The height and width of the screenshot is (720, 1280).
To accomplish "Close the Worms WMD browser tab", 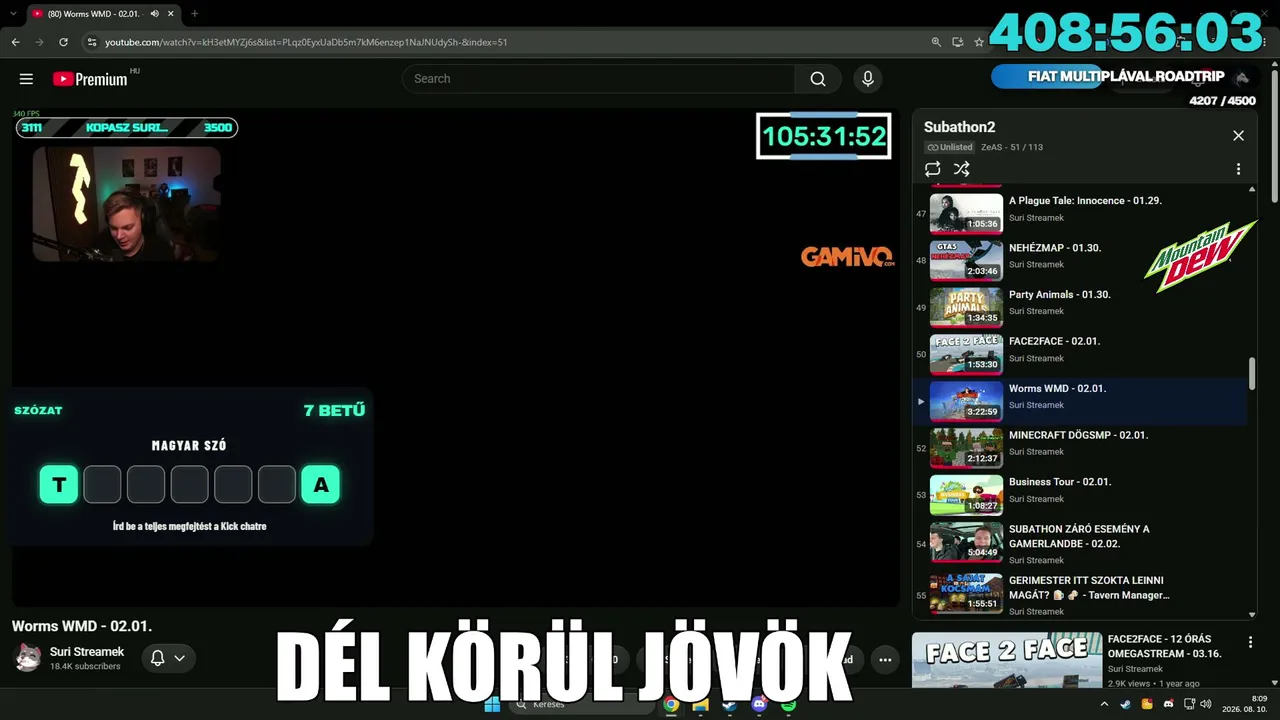I will point(170,14).
